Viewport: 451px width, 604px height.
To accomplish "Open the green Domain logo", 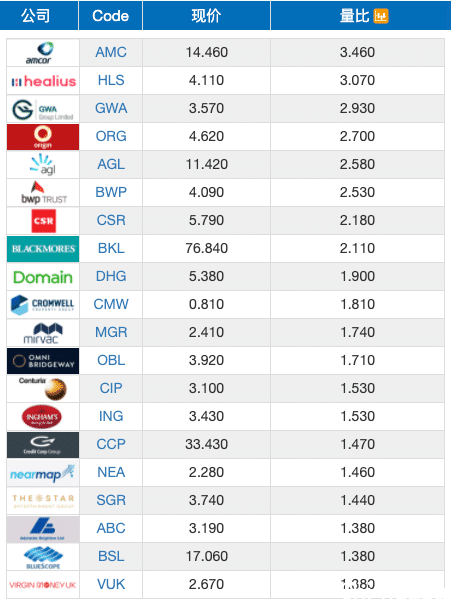I will [43, 277].
